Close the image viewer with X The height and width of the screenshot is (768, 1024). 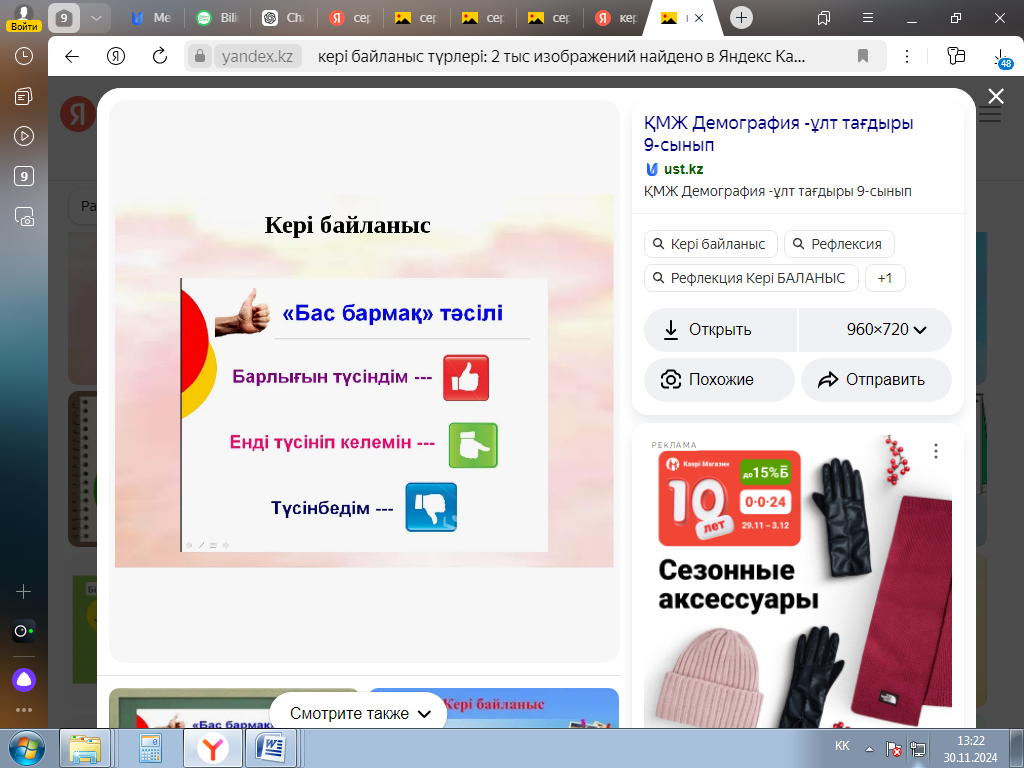pyautogui.click(x=996, y=97)
